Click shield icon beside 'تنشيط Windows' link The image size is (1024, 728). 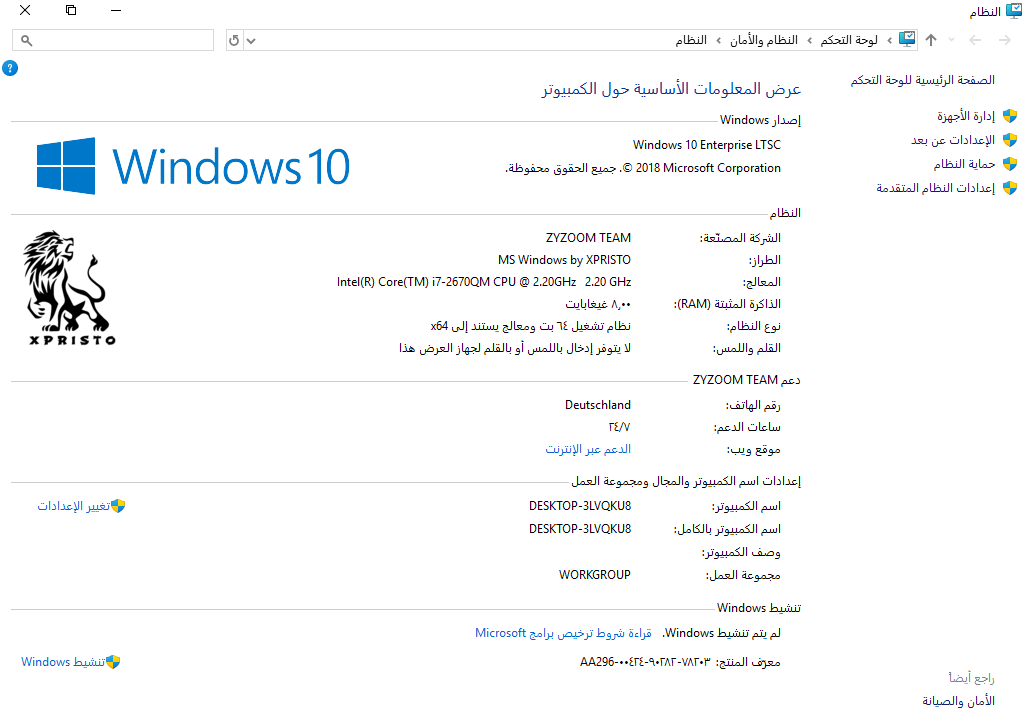tap(113, 662)
